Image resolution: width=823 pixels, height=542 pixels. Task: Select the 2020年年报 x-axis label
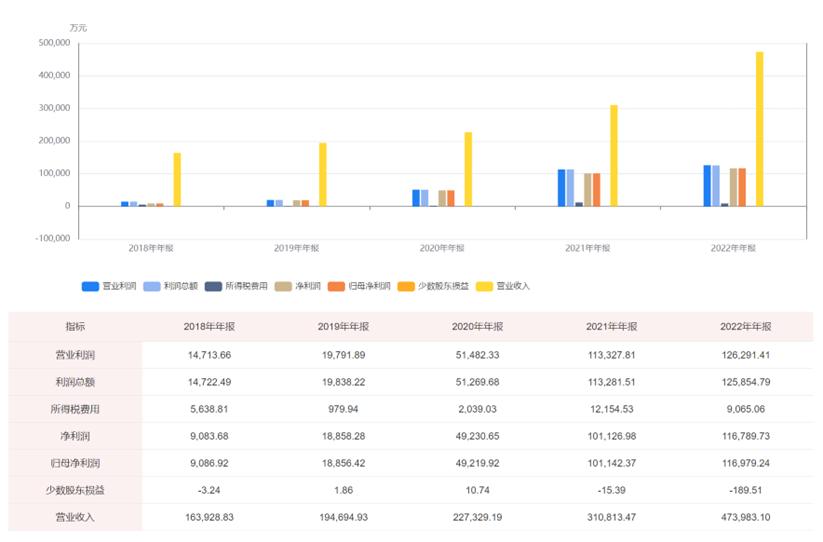[440, 248]
